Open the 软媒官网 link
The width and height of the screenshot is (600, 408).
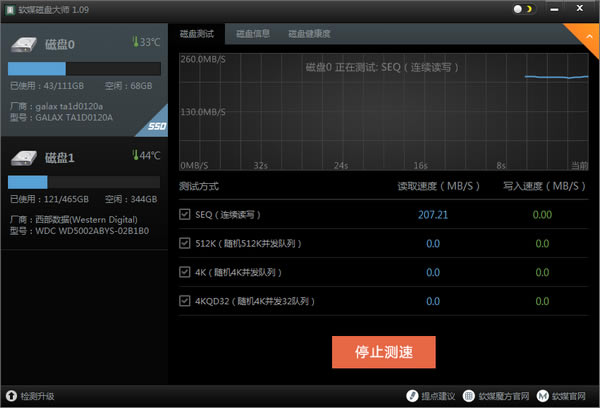[569, 396]
